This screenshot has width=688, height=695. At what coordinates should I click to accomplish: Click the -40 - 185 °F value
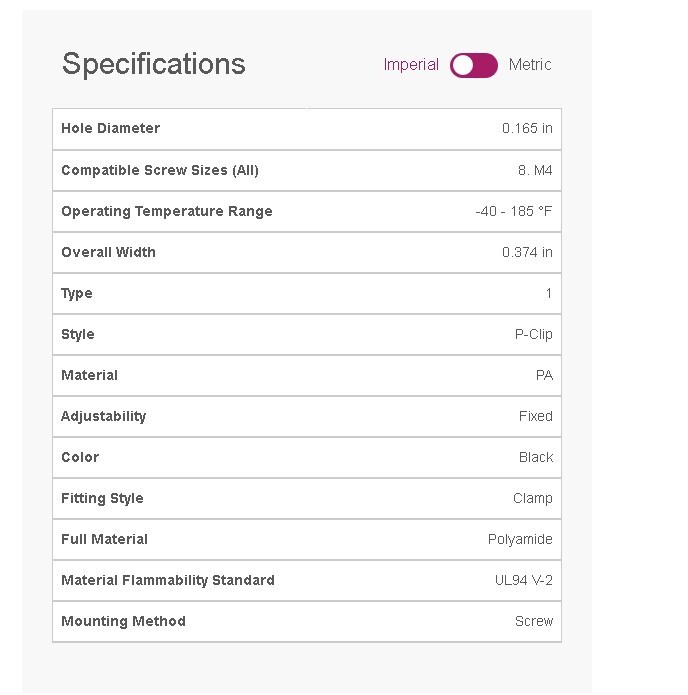[x=514, y=211]
